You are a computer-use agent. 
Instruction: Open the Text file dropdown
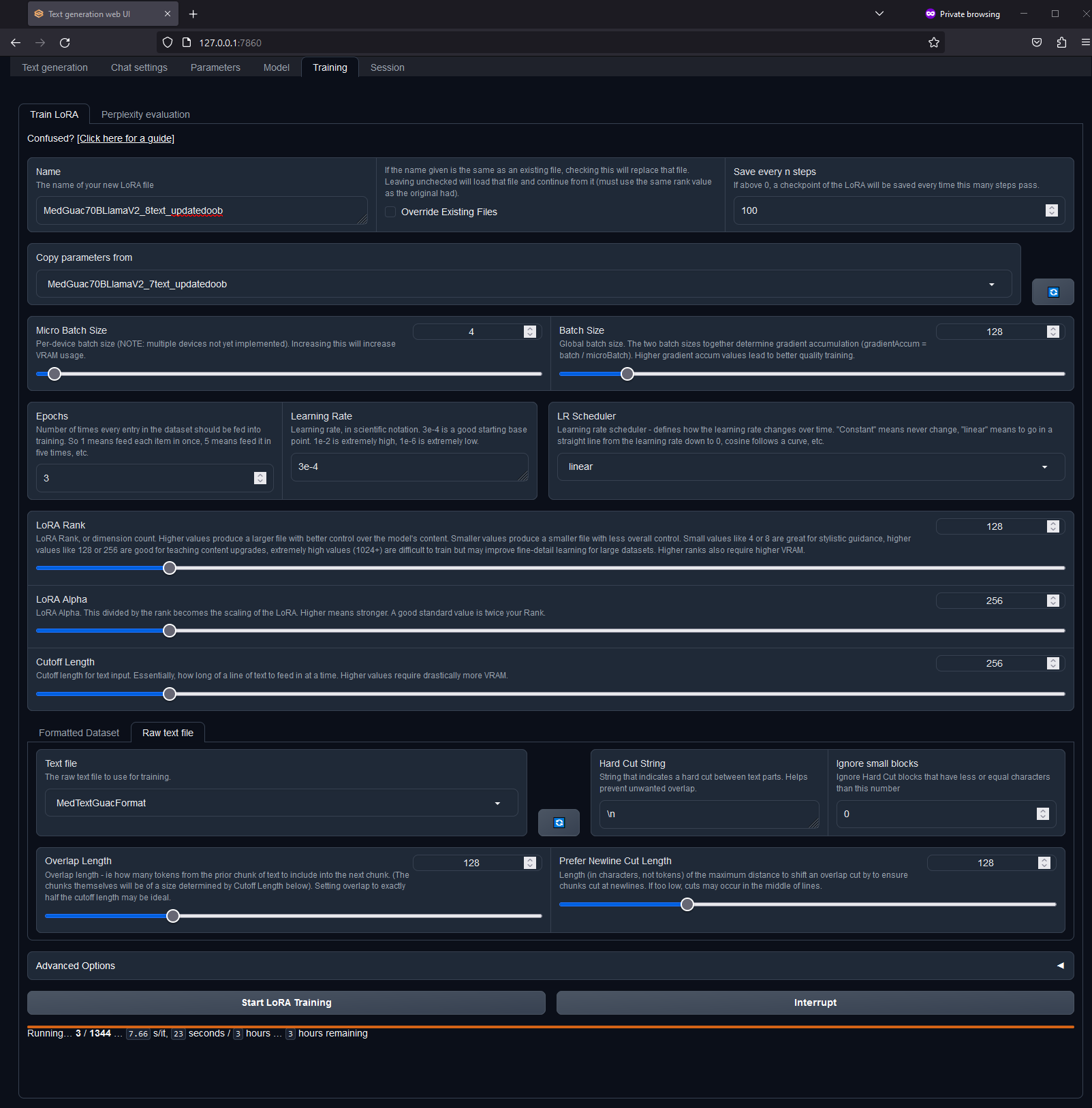[x=281, y=803]
